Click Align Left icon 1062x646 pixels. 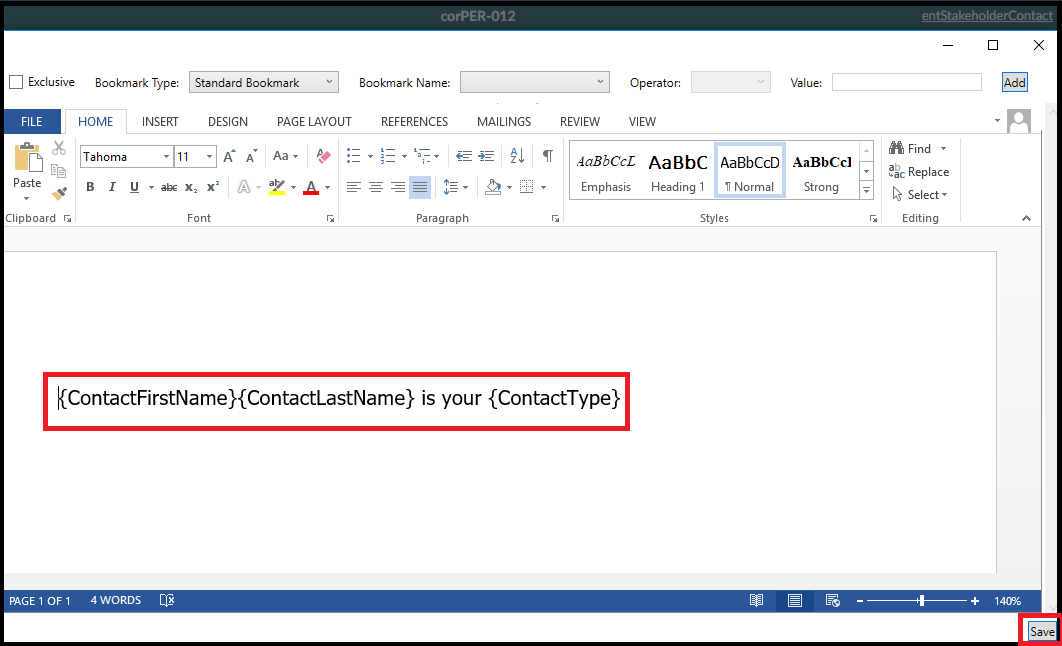pyautogui.click(x=354, y=187)
